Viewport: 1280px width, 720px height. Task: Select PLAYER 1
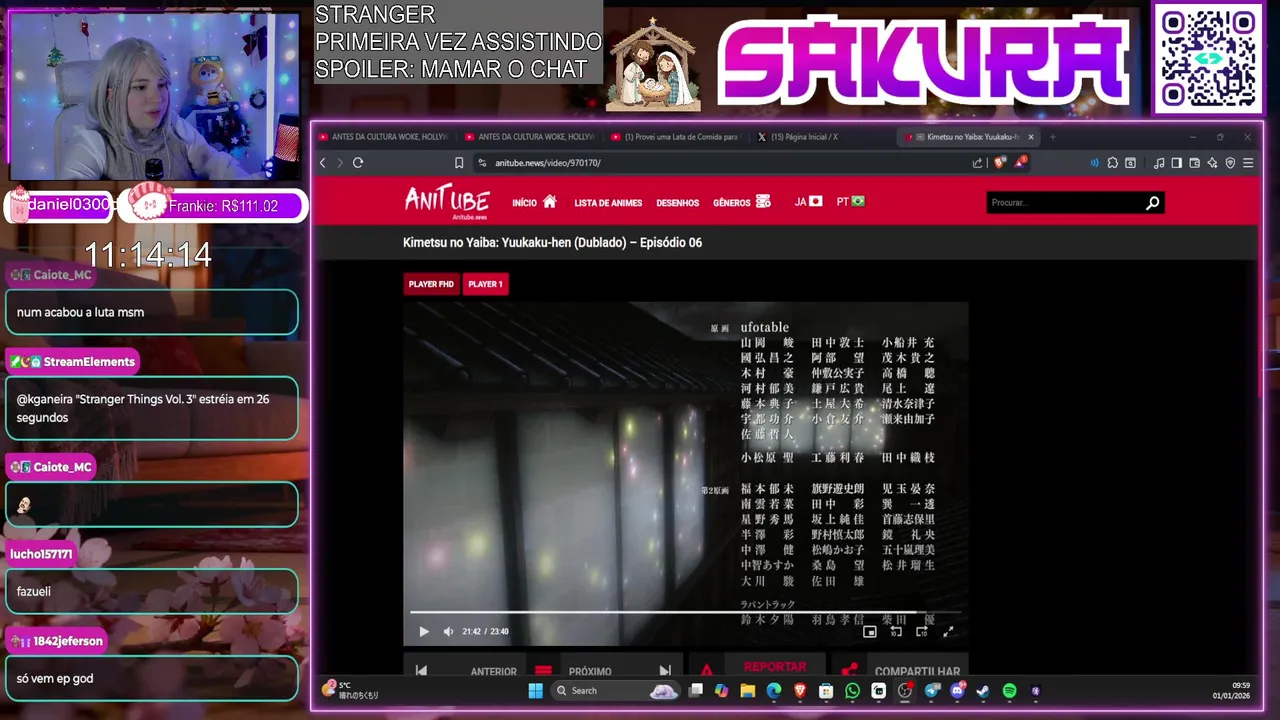(485, 284)
